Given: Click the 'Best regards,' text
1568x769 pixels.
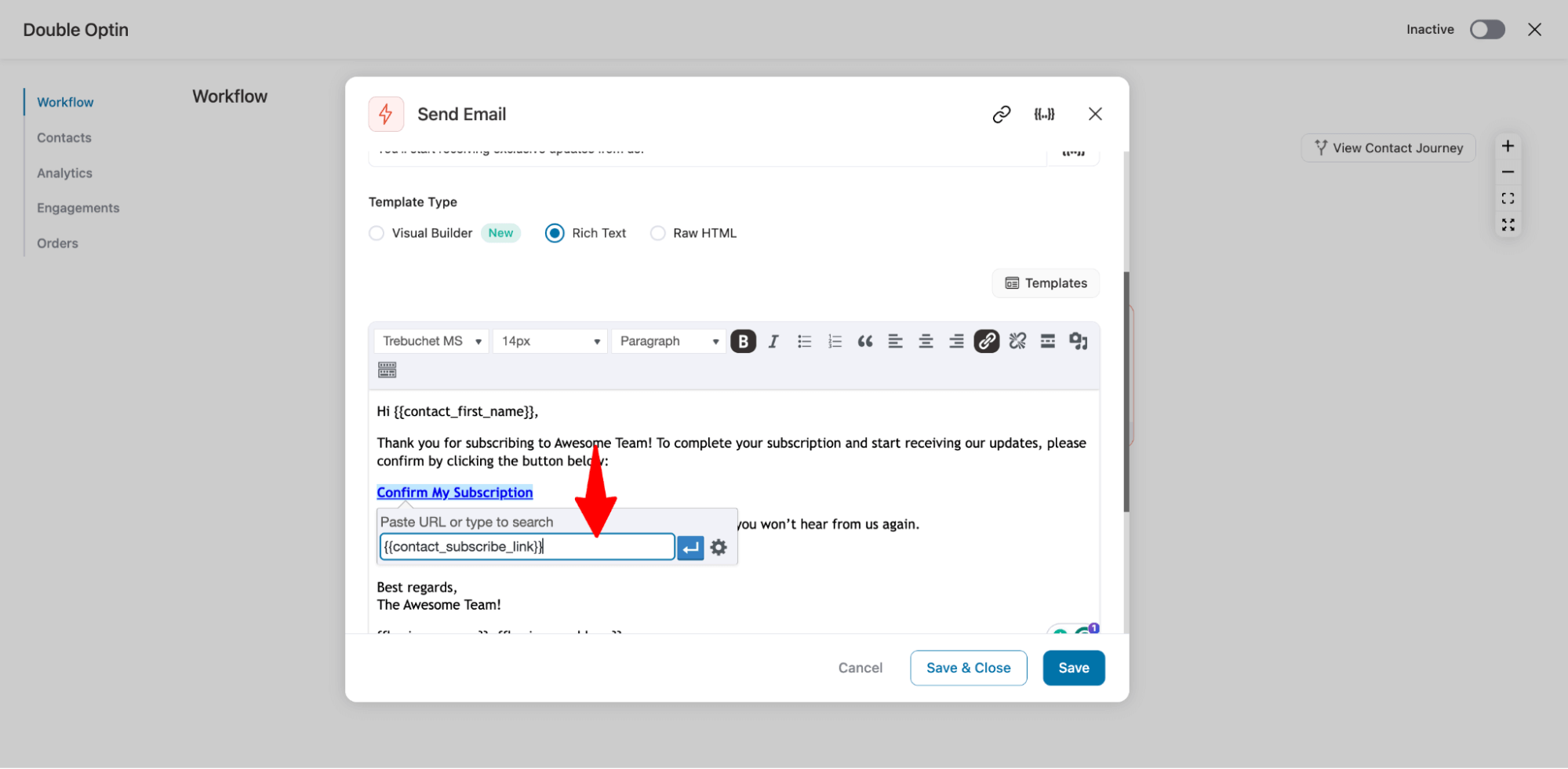Looking at the screenshot, I should [417, 588].
